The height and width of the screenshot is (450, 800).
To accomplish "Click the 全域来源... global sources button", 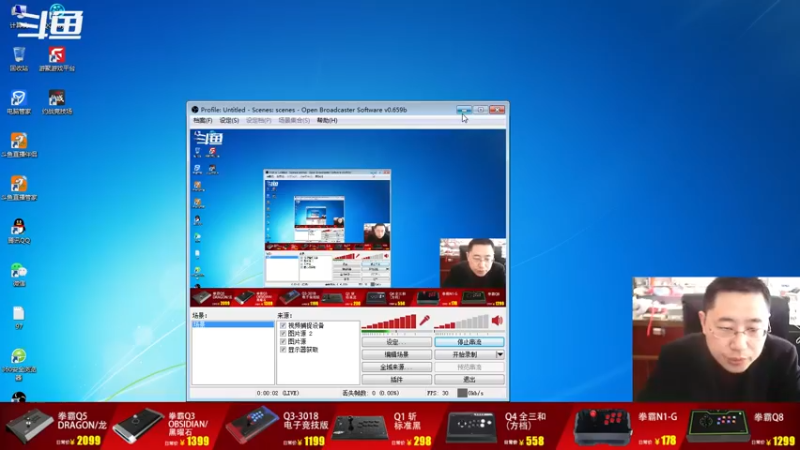I will (x=396, y=367).
